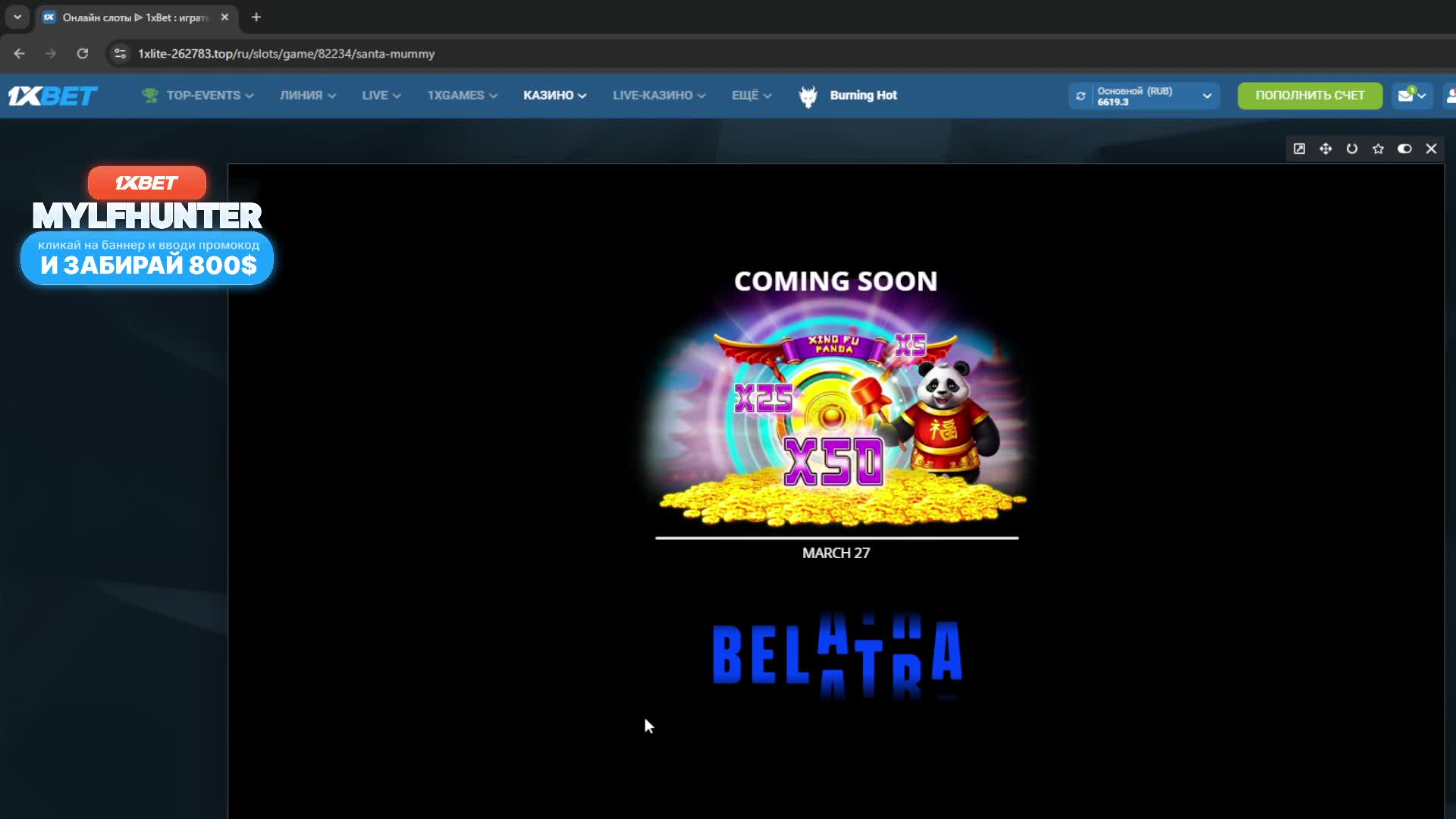Open the MYLFHUNTER promo banner
This screenshot has height=819, width=1456.
pos(147,226)
